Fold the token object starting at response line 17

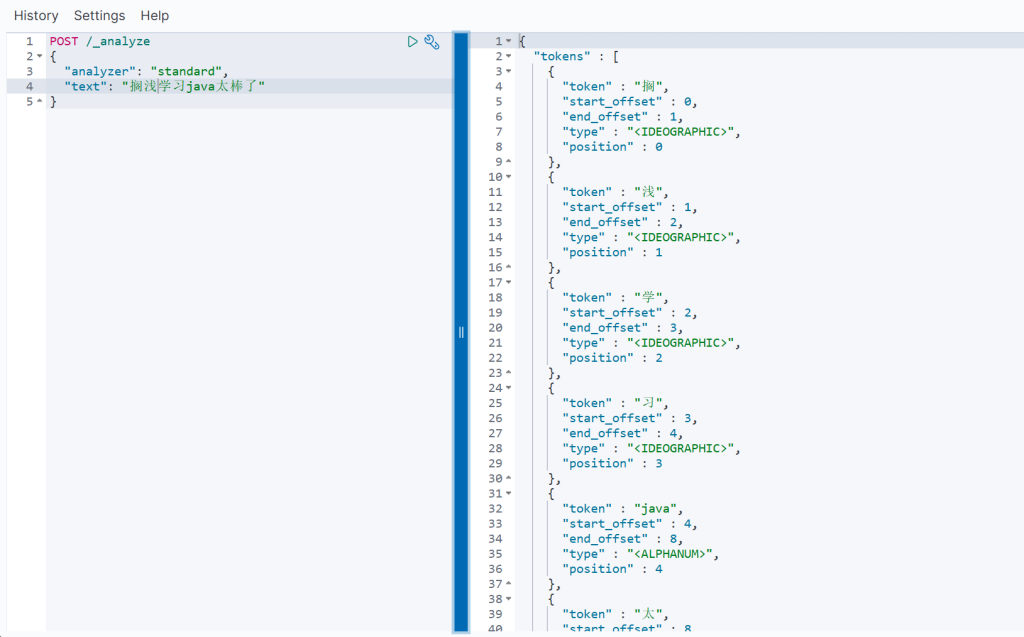[x=508, y=283]
